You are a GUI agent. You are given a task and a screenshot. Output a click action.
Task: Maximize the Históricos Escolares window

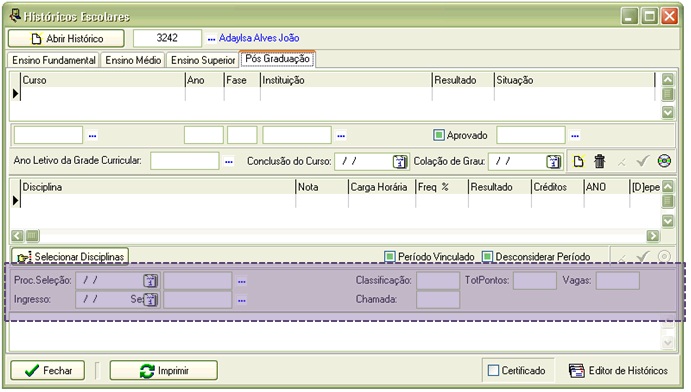click(x=650, y=16)
